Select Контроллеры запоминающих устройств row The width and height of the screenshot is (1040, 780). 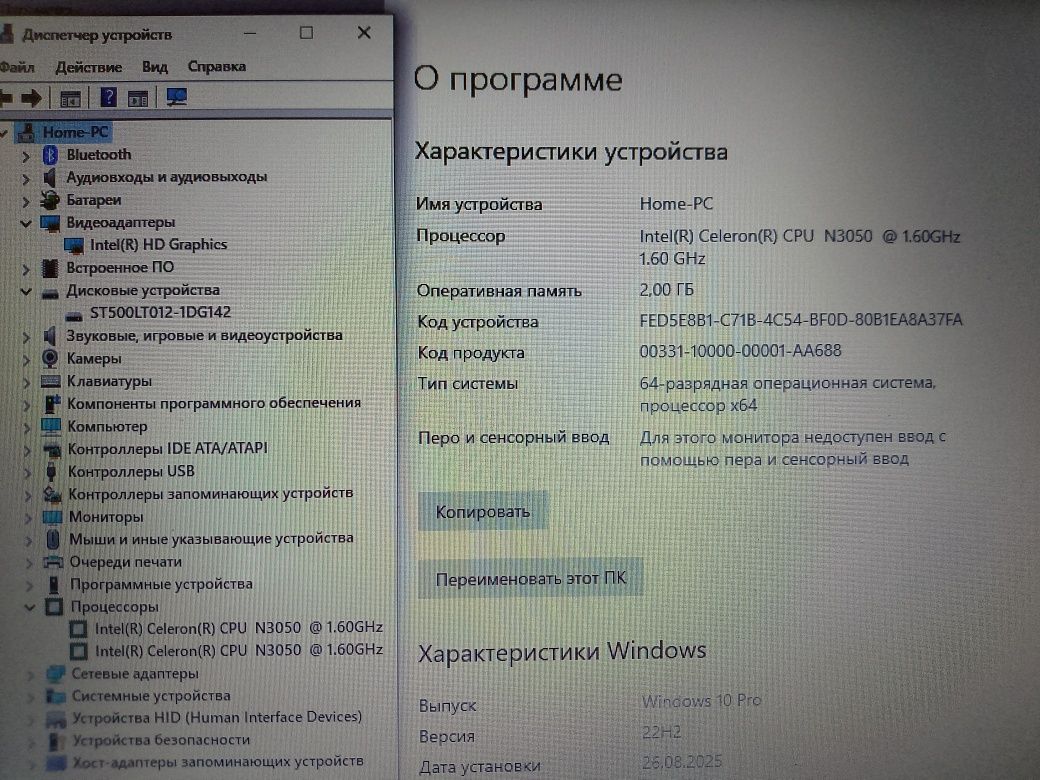click(210, 494)
